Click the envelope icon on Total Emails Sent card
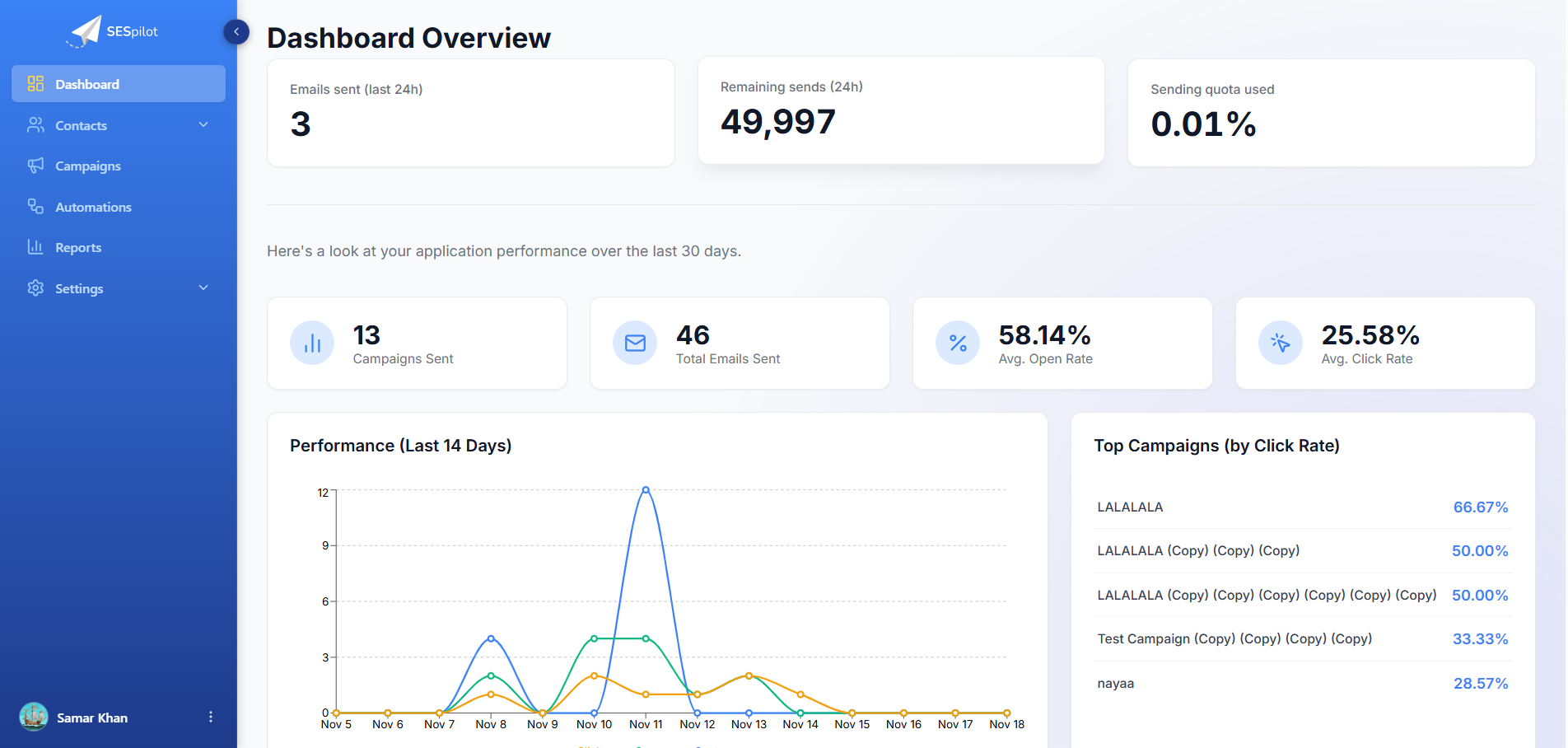 [634, 343]
